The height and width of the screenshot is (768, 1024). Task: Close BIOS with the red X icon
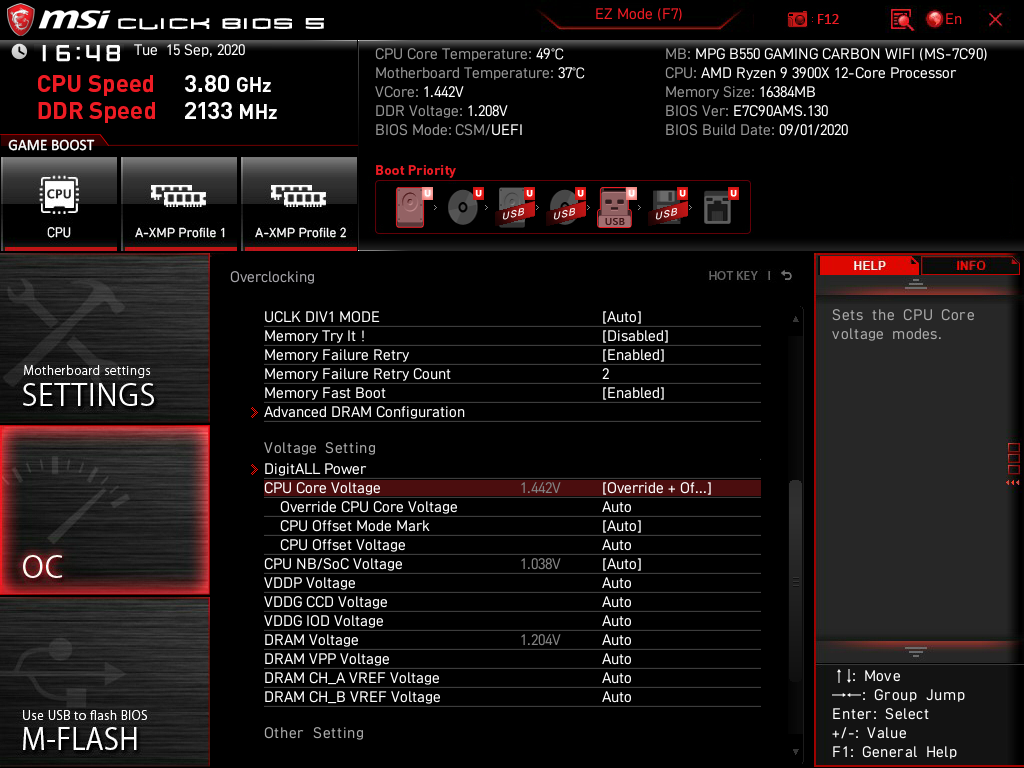[x=995, y=20]
